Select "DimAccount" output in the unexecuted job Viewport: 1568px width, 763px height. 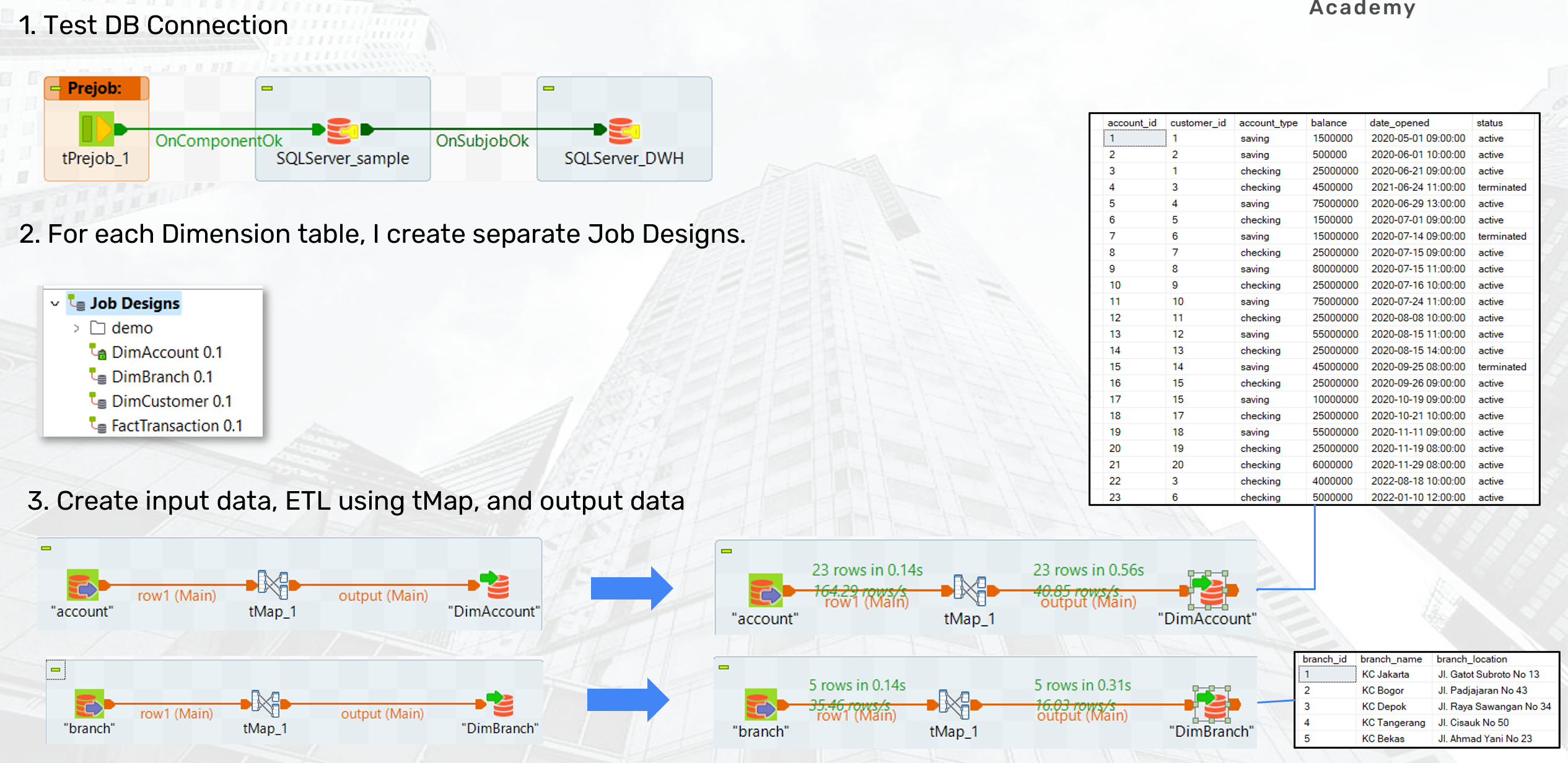(x=494, y=585)
